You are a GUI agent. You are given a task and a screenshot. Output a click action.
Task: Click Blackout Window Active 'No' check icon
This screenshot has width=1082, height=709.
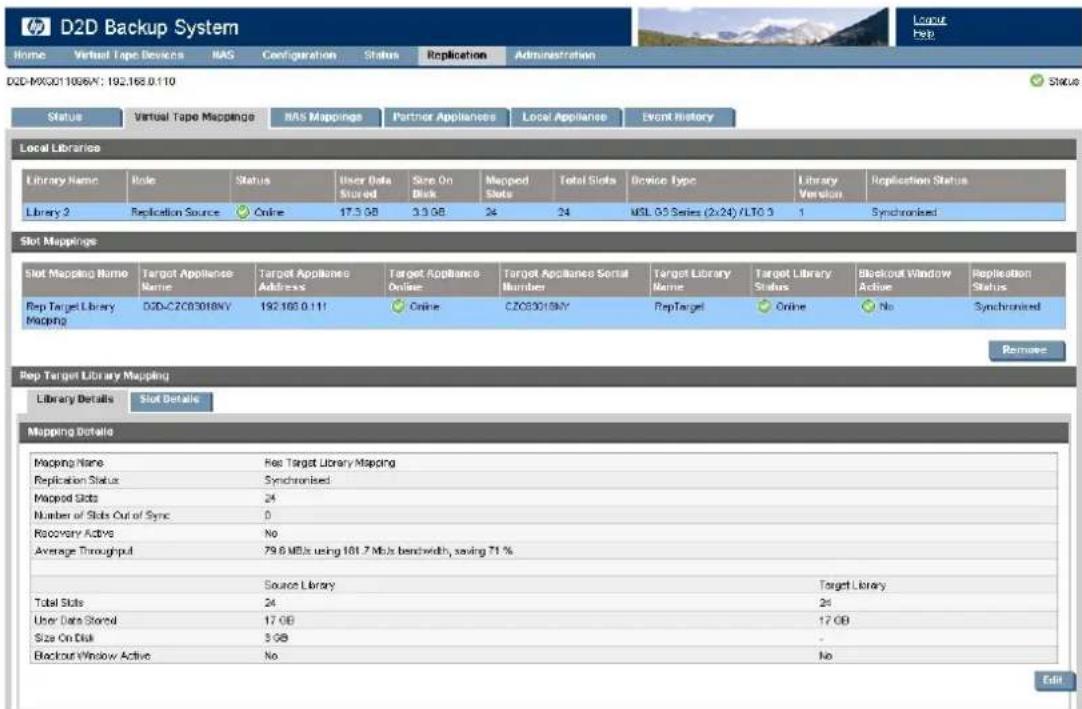coord(868,306)
